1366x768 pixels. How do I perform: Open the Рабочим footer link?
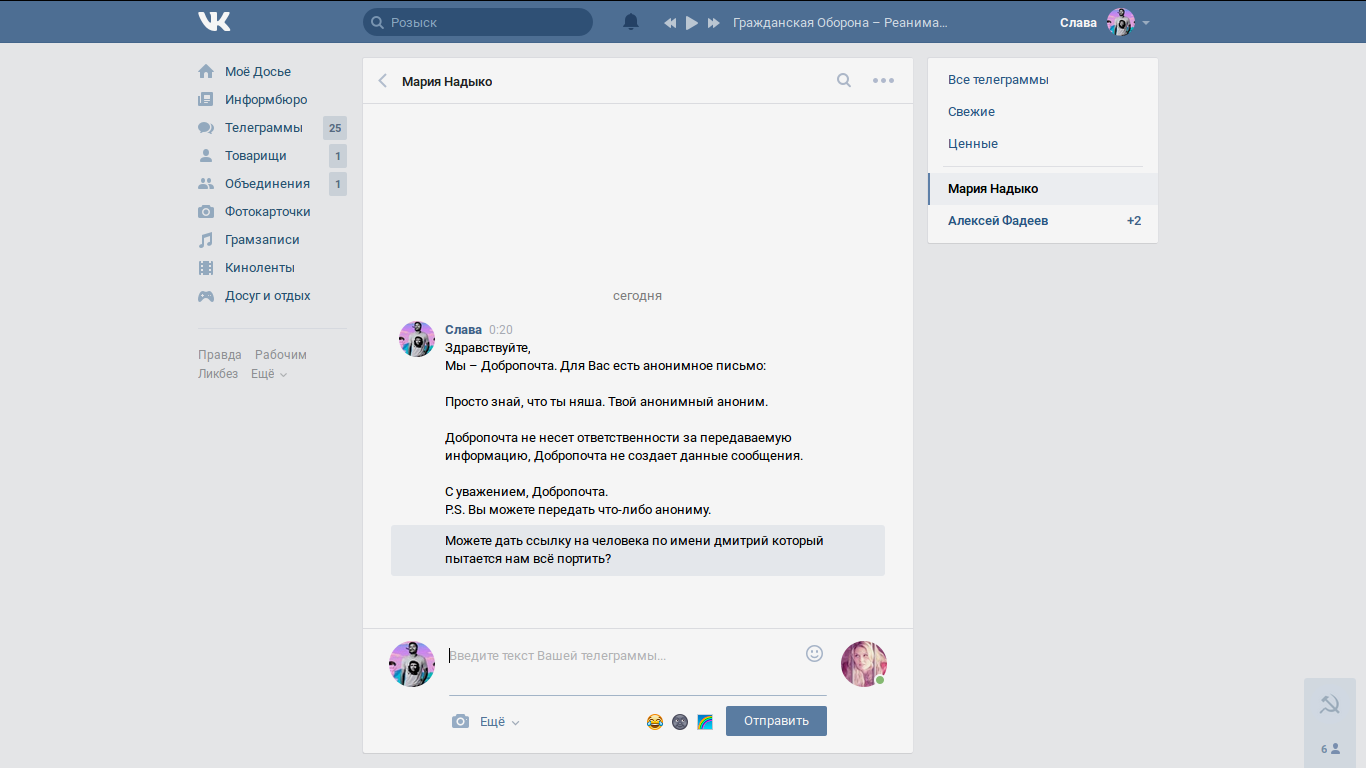tap(281, 355)
